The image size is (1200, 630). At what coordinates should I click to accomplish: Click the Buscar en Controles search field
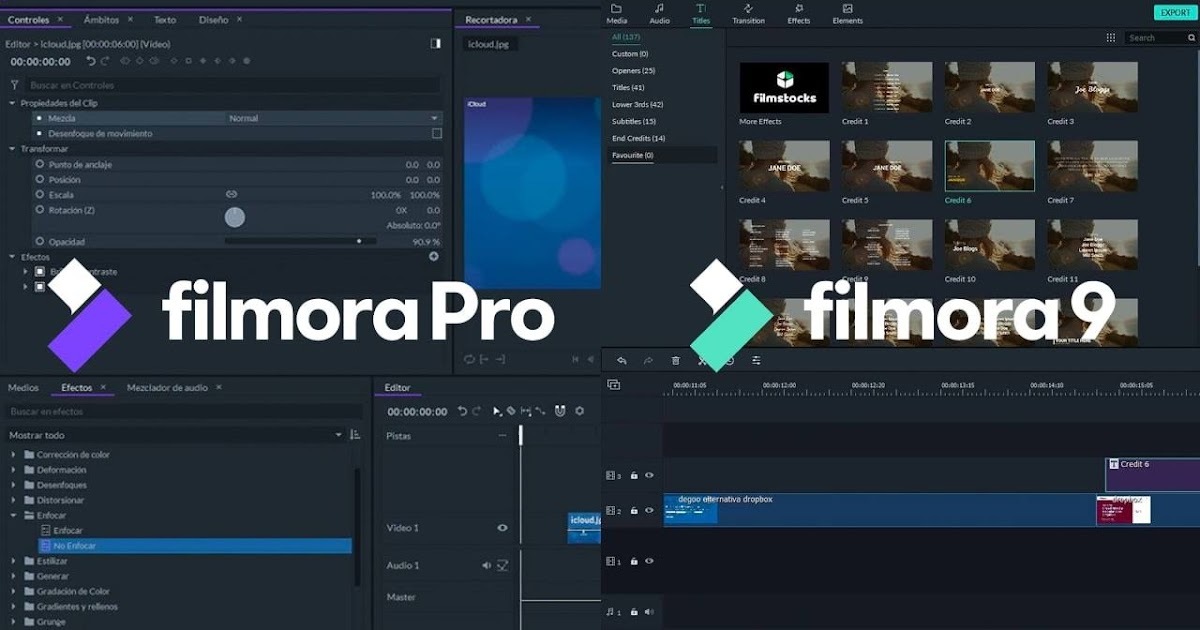232,85
